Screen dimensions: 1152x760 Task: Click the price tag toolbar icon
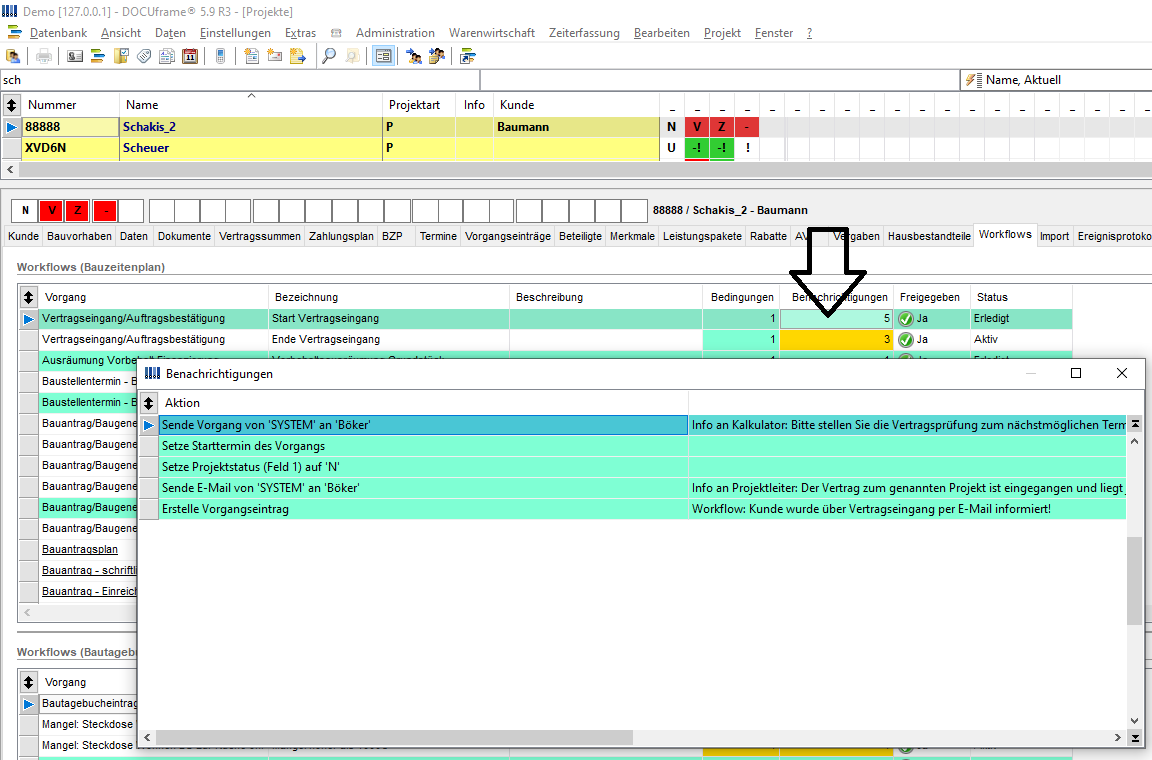click(144, 56)
